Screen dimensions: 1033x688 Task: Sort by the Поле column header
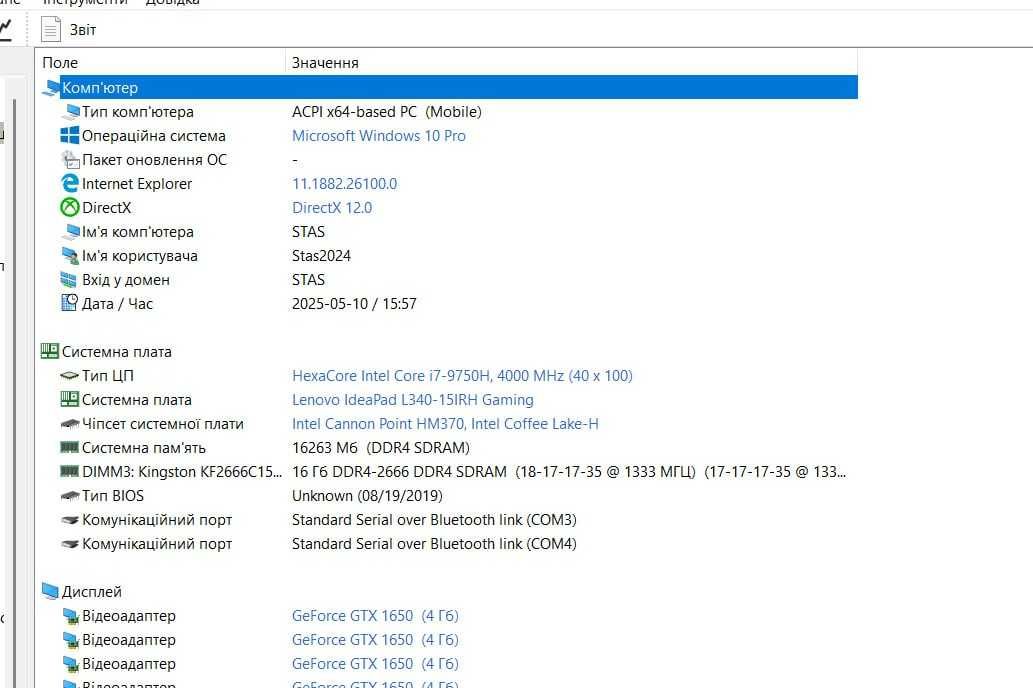[x=60, y=63]
